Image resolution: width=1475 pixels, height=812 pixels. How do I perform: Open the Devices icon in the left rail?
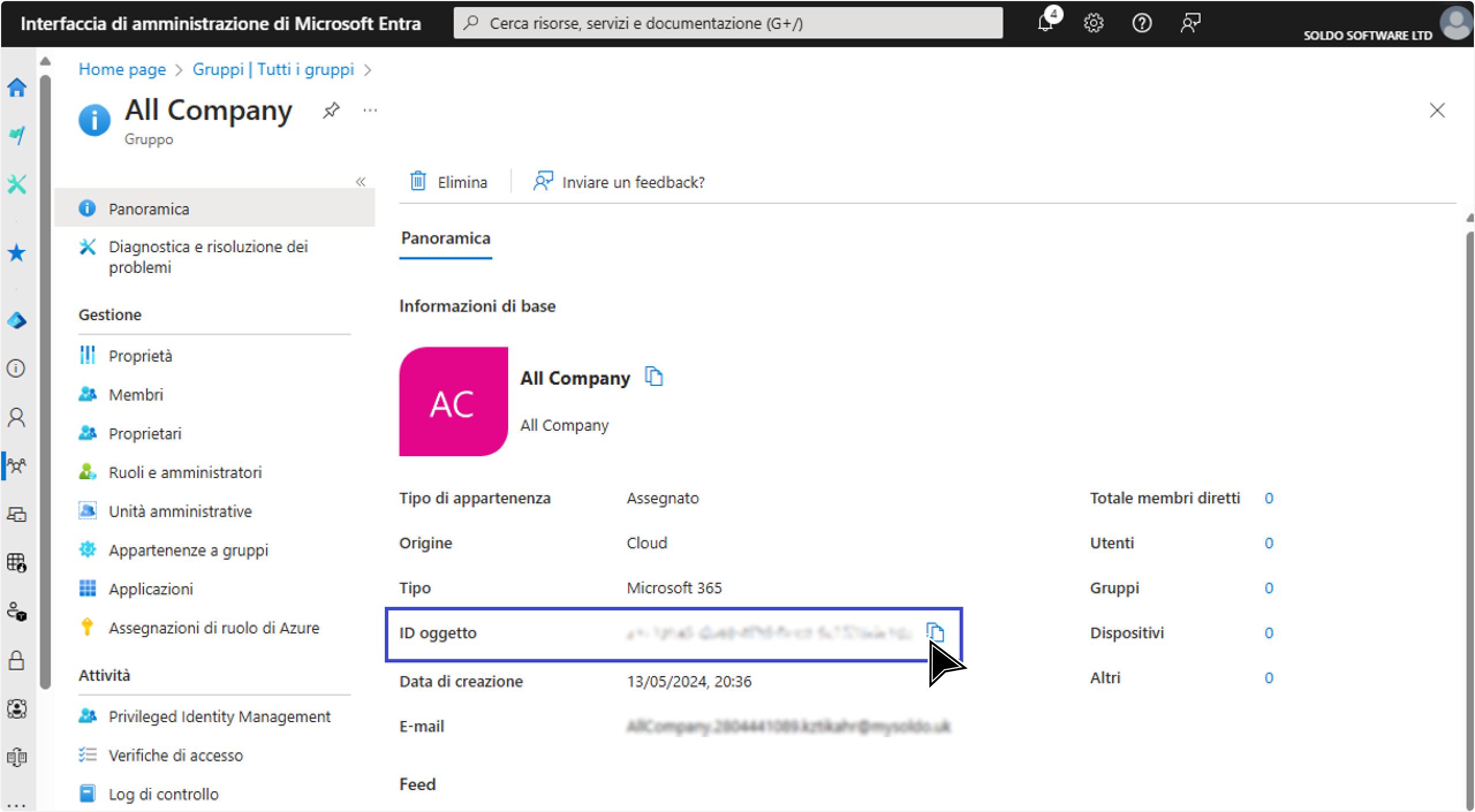[17, 514]
